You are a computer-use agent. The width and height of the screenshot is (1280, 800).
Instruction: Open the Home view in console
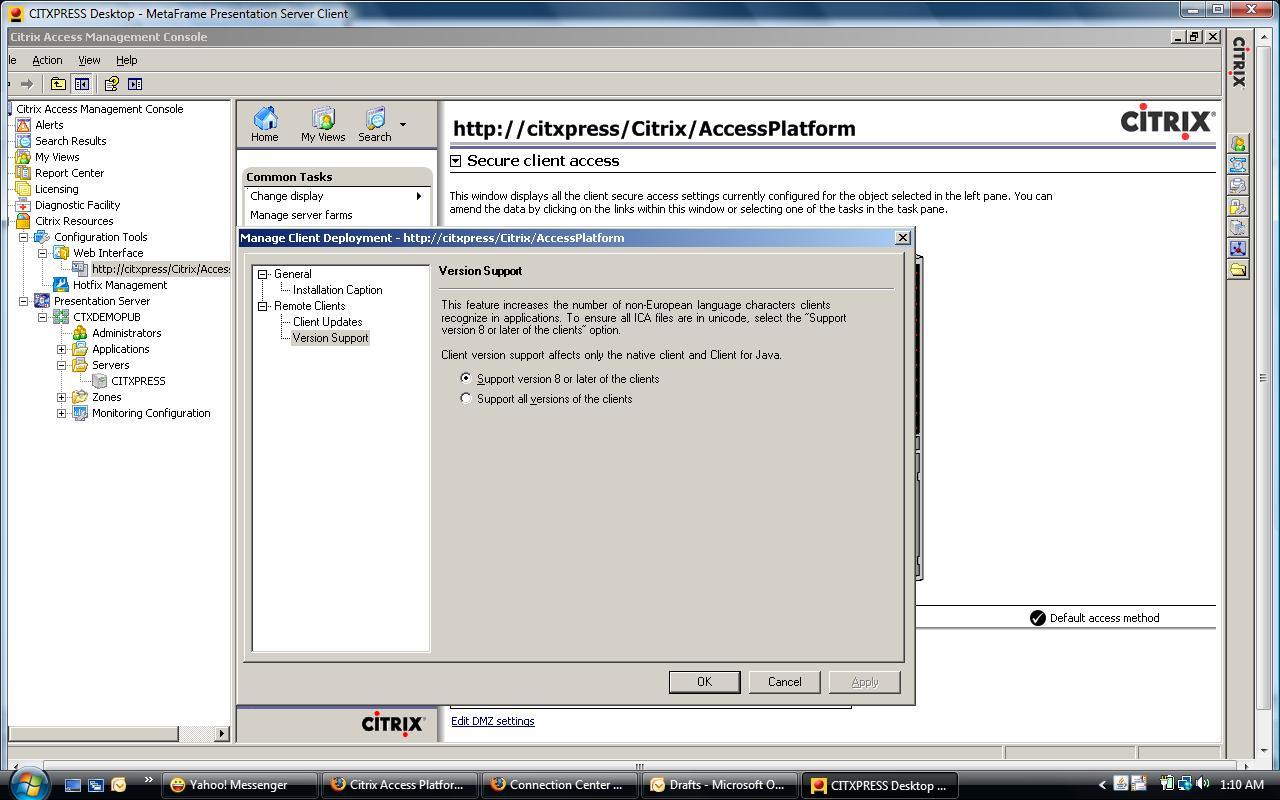pos(265,125)
